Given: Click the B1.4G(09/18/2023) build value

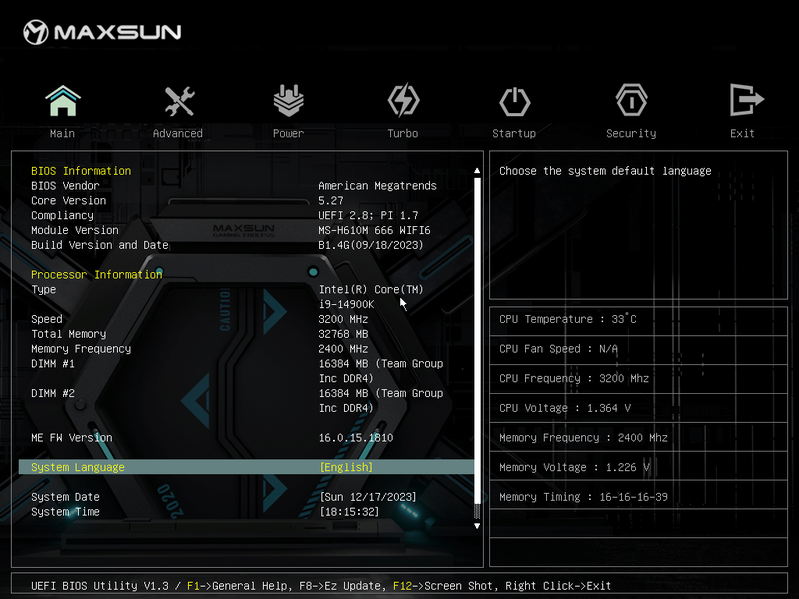Looking at the screenshot, I should coord(370,244).
